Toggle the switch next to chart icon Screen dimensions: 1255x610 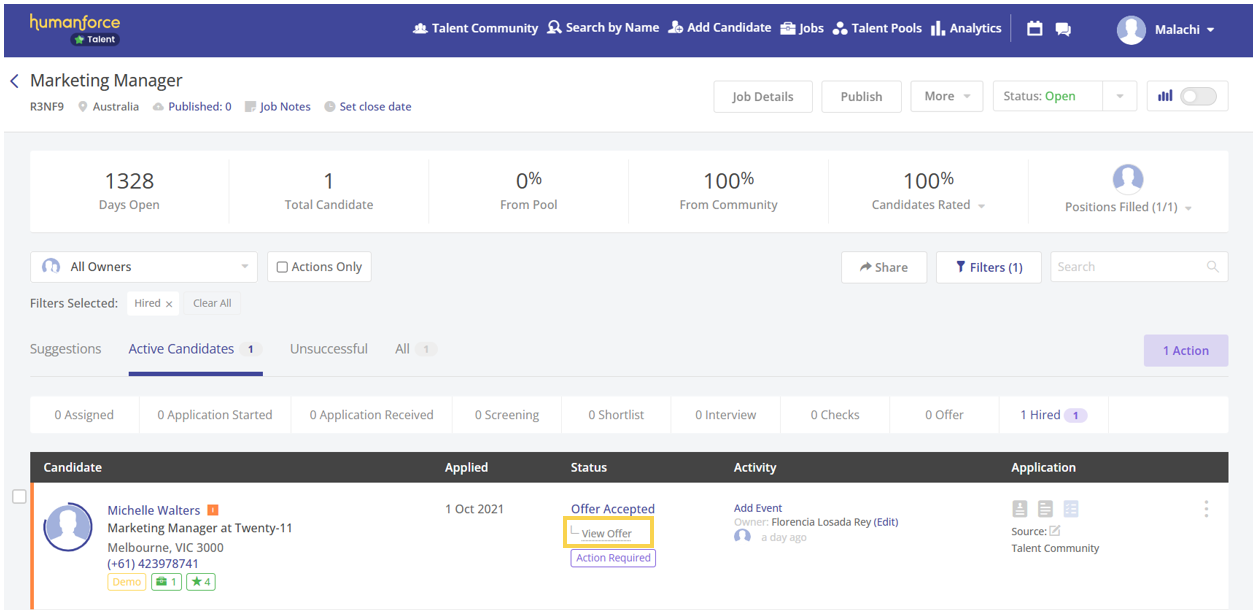coord(1198,96)
